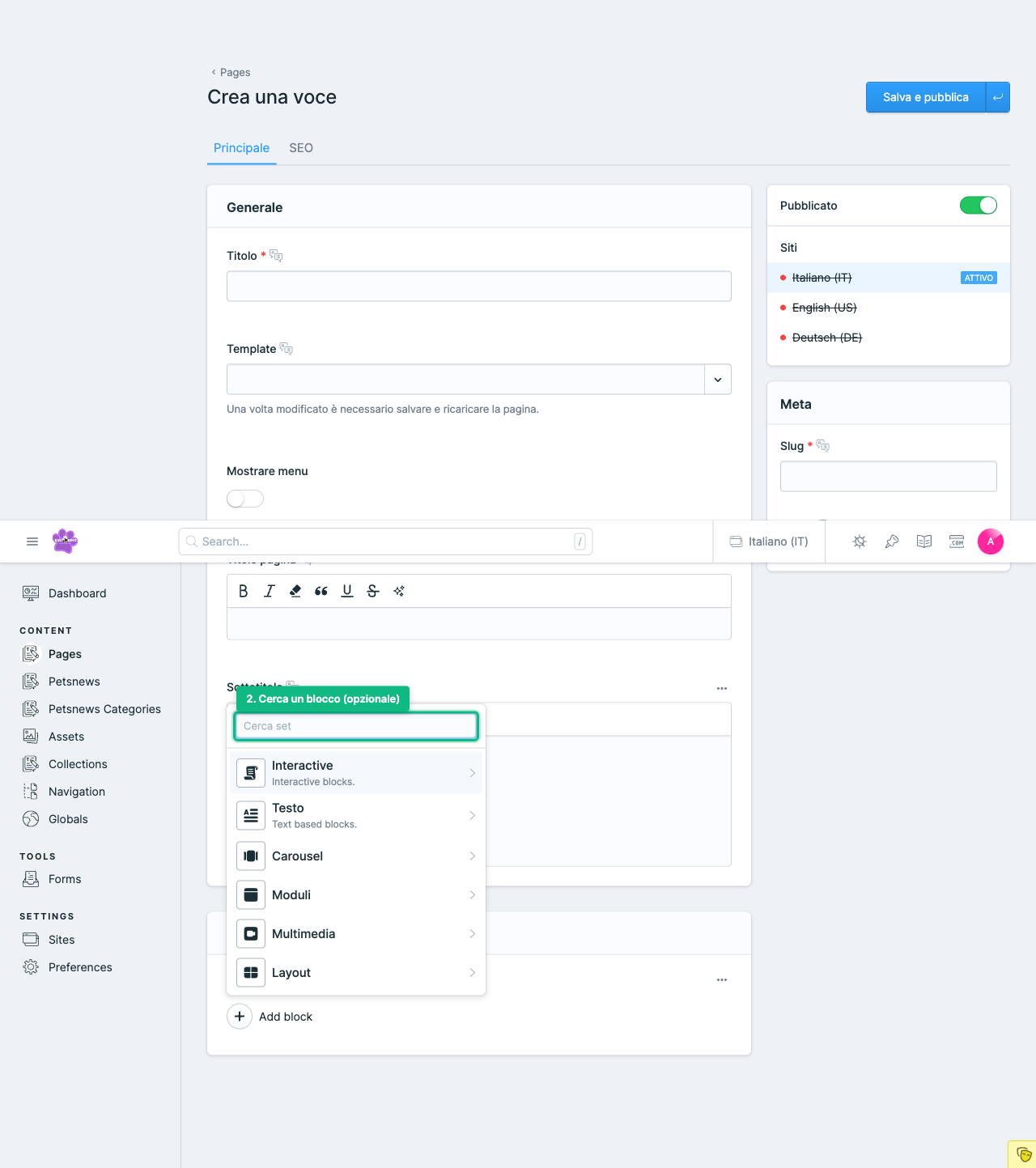
Task: Open Petsnews Categories in sidebar
Action: tap(104, 709)
